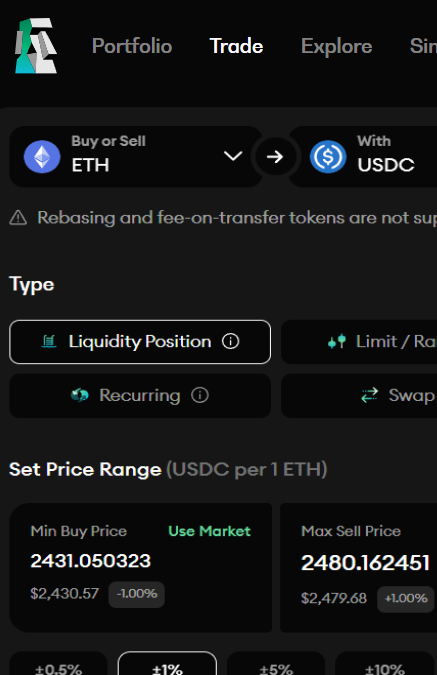Open the Recurring info icon
Viewport: 437px width, 675px height.
click(200, 395)
